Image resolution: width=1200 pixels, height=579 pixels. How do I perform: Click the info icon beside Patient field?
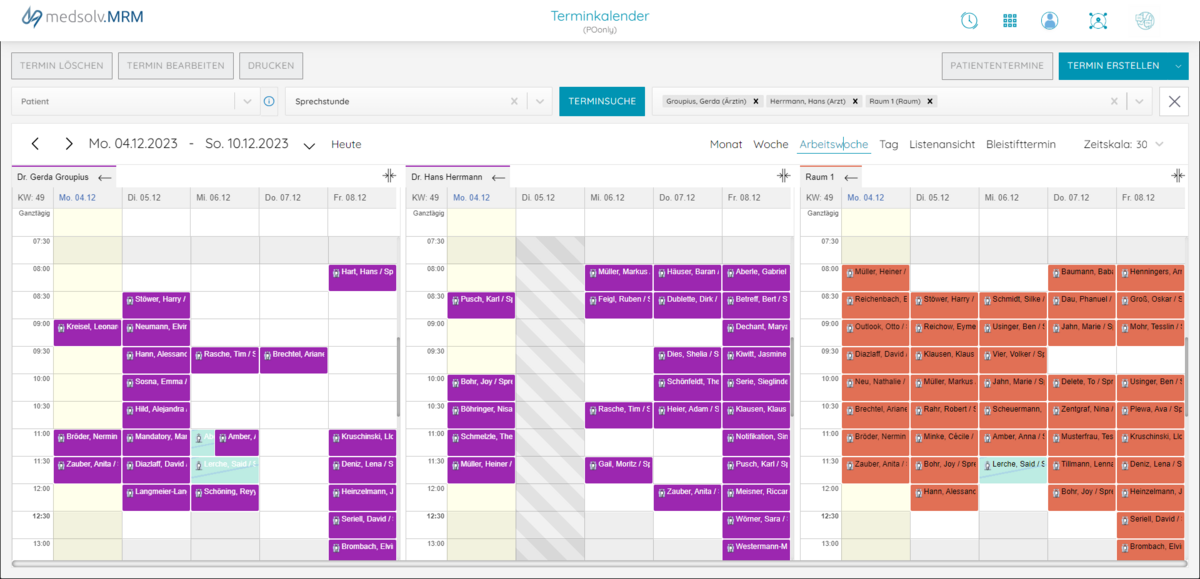click(269, 101)
